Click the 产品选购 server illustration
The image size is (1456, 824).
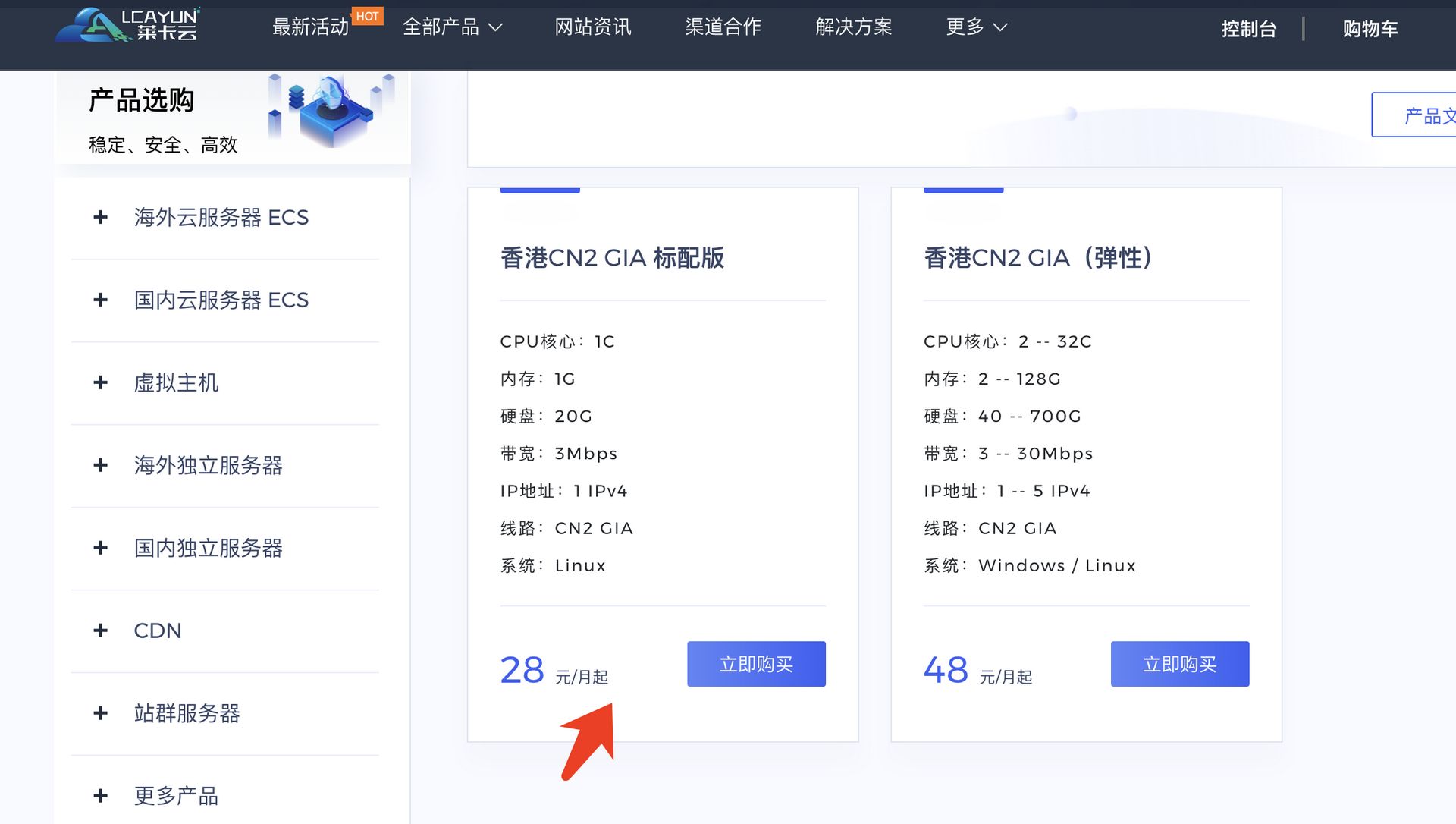tap(331, 111)
